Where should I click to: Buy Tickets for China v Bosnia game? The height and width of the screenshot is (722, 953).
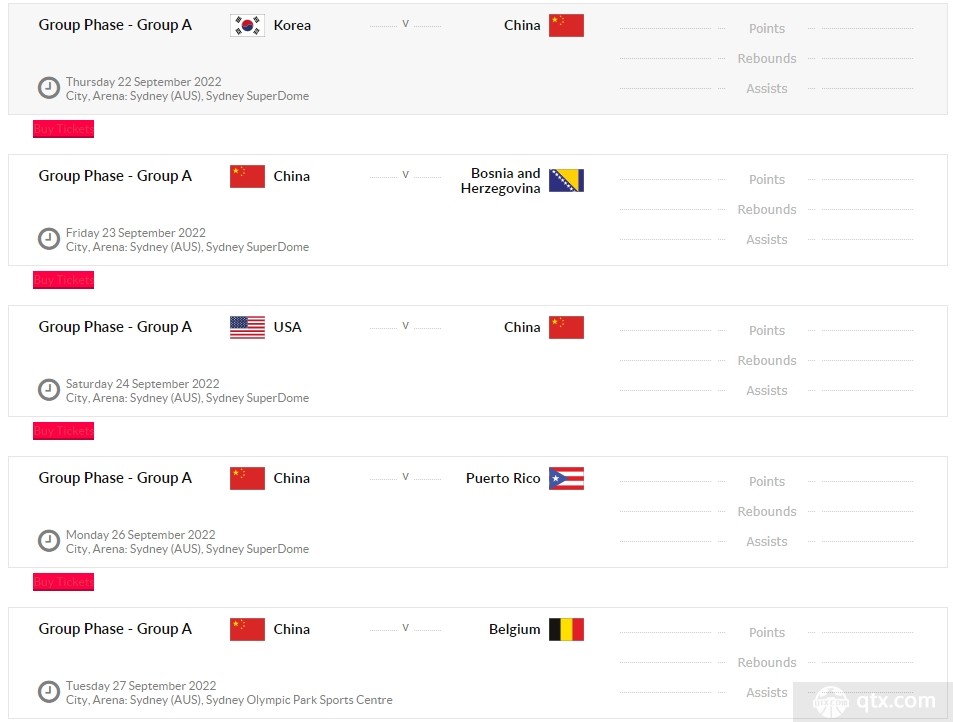coord(63,280)
